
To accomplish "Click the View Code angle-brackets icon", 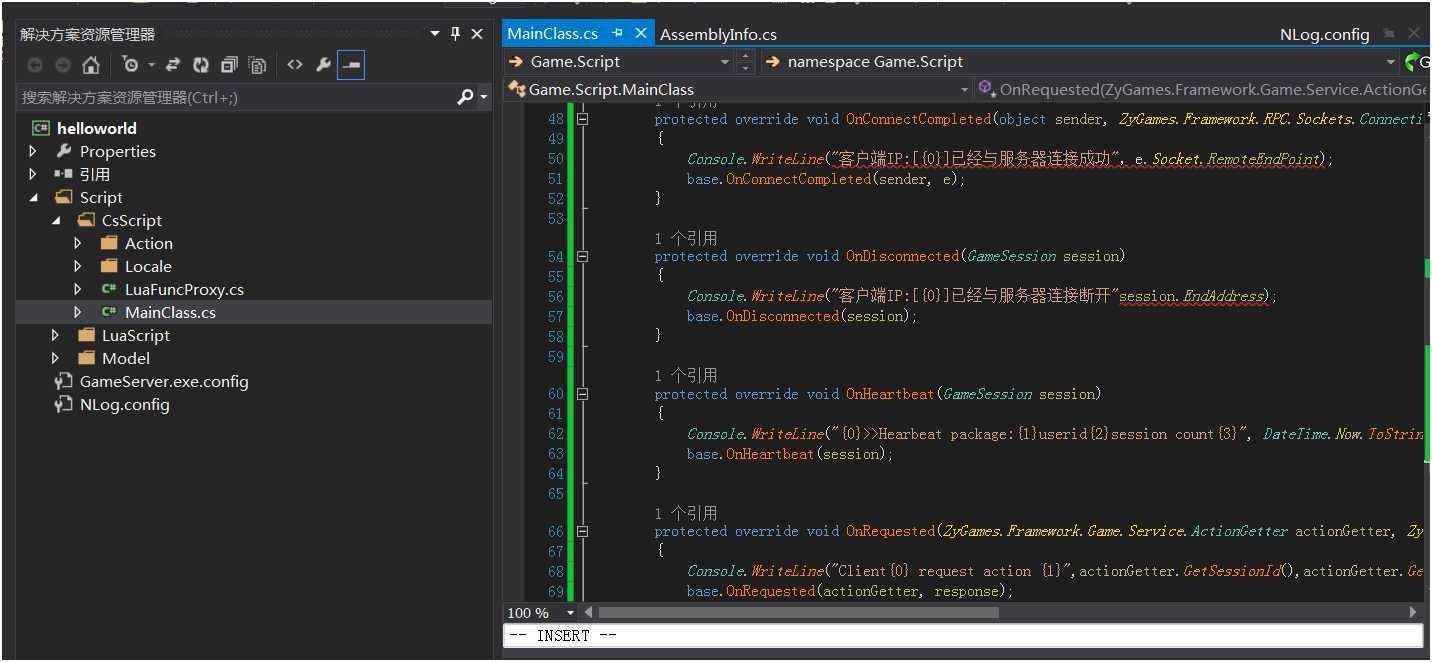I will pos(294,65).
